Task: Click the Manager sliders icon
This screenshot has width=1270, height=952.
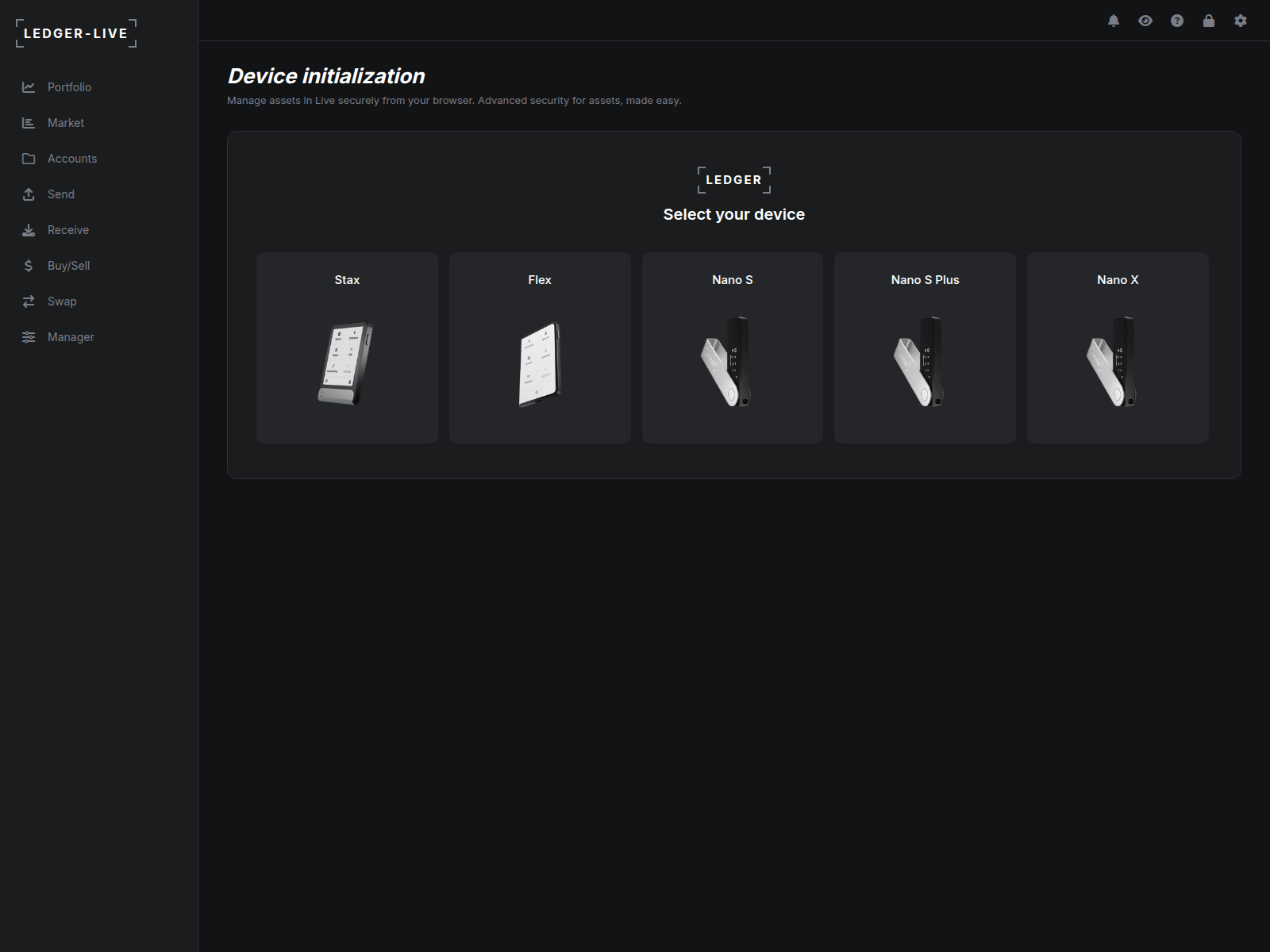Action: (x=29, y=337)
